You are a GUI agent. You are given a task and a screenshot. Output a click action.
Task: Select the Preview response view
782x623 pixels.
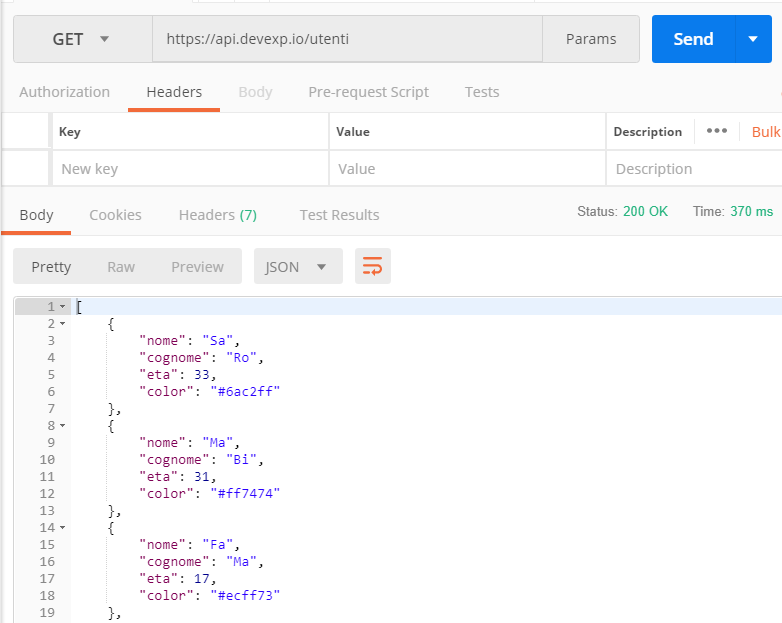(197, 267)
